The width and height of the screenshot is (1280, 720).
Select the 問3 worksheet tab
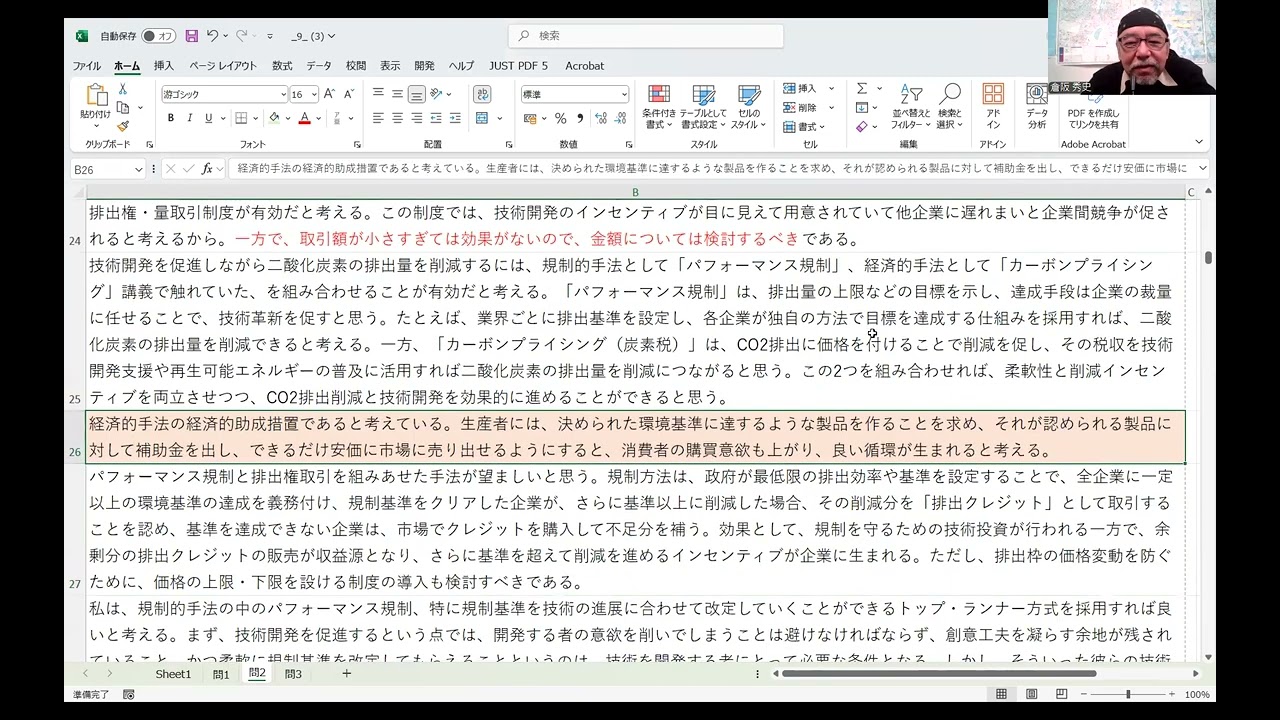point(293,674)
